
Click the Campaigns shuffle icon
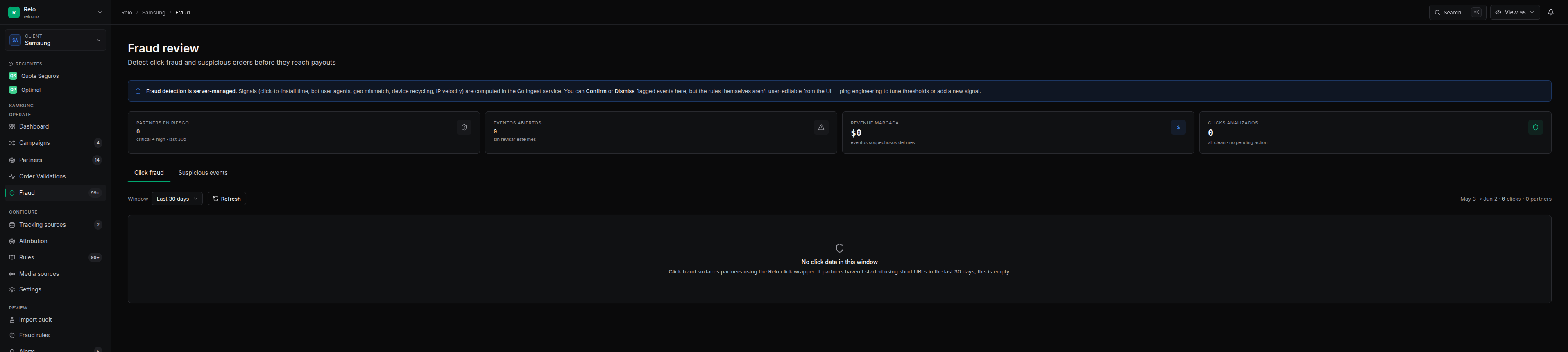click(11, 143)
